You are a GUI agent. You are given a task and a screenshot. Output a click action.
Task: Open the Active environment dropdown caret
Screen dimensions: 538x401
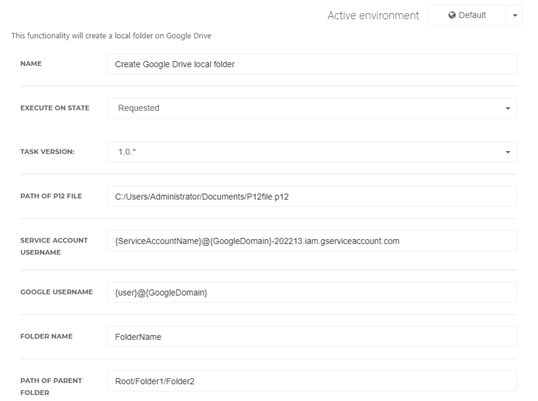pyautogui.click(x=514, y=15)
